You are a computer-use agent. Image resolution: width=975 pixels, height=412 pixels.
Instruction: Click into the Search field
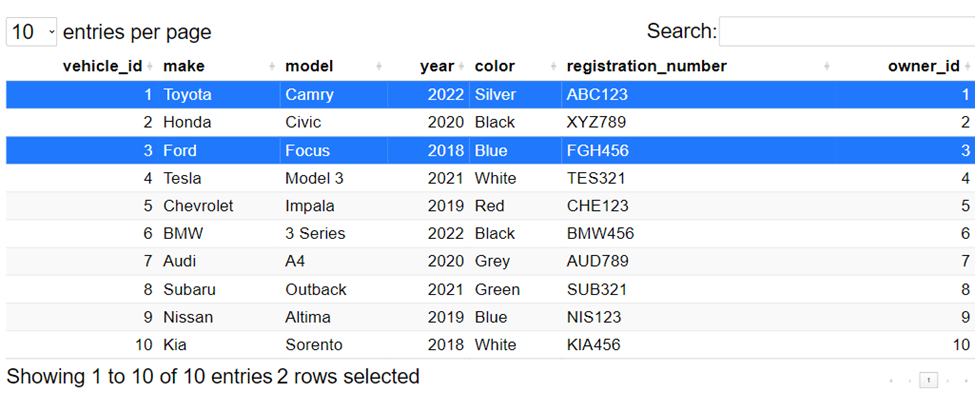coord(846,31)
